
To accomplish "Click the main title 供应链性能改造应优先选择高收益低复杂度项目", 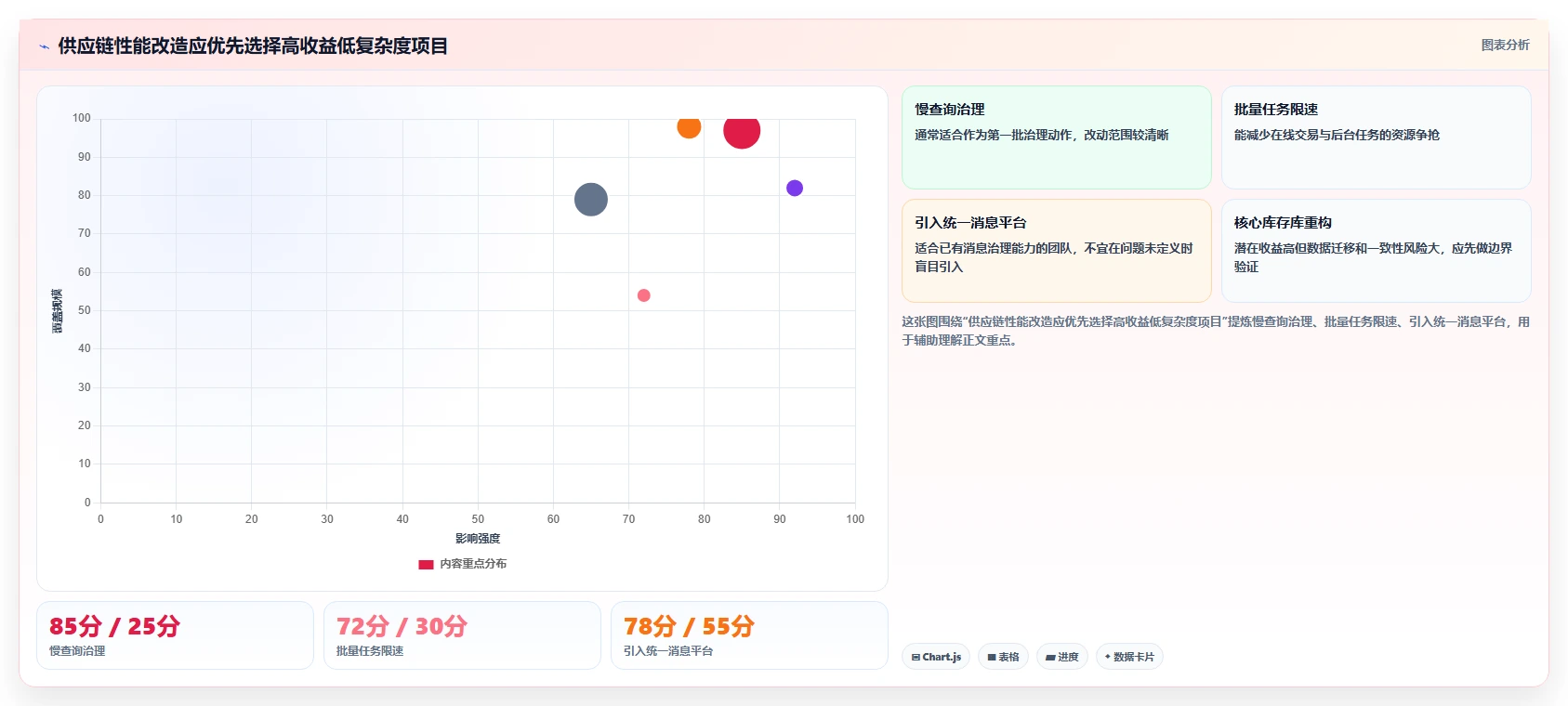I will 253,46.
